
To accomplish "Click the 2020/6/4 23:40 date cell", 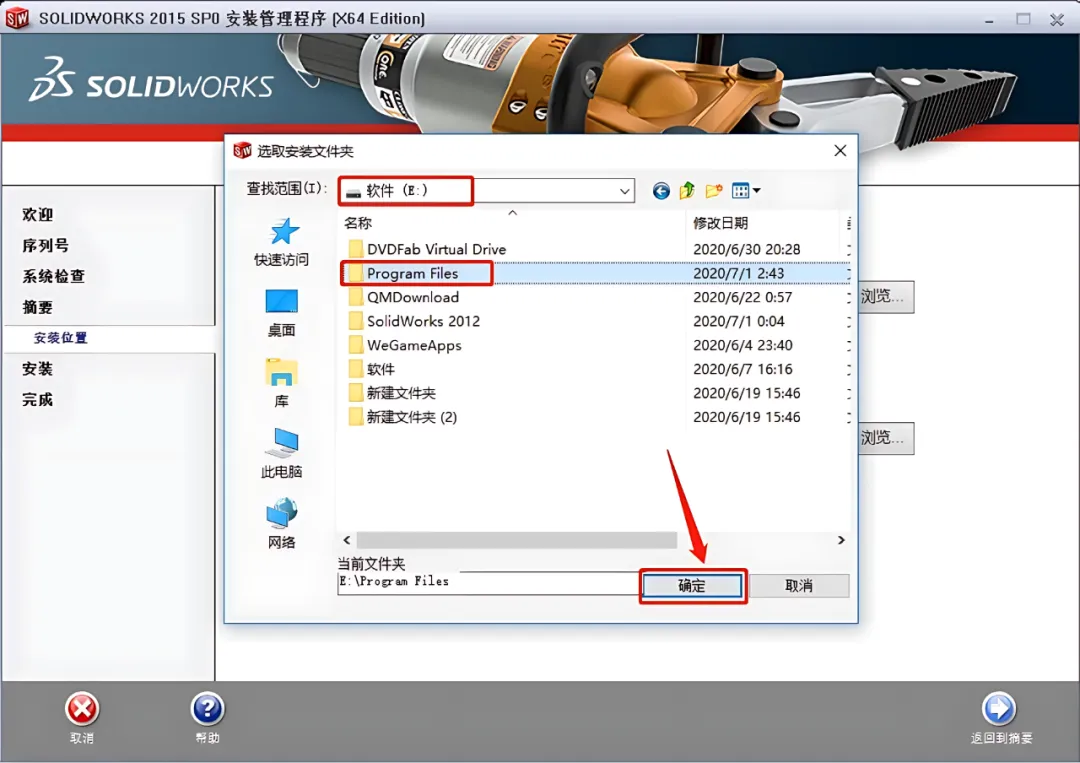I will tap(742, 346).
